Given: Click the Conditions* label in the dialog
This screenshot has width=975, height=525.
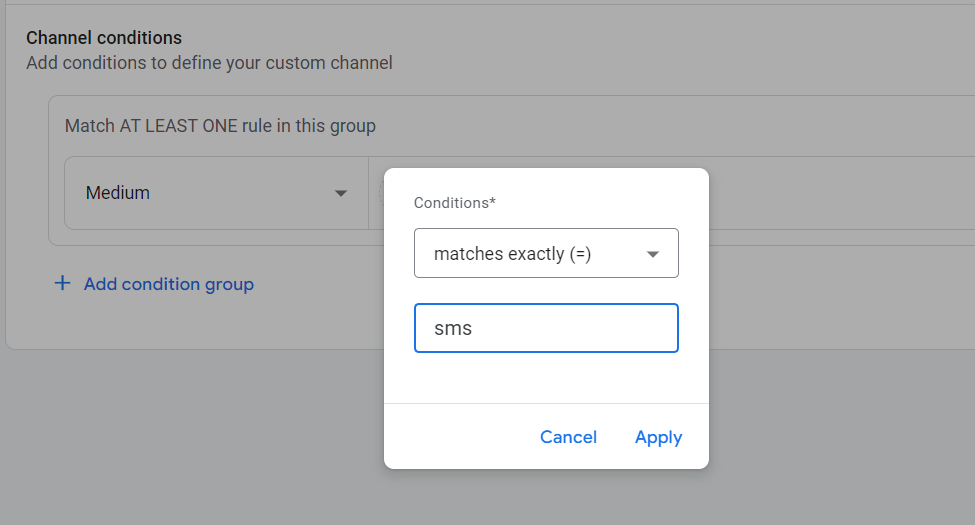Looking at the screenshot, I should [455, 203].
